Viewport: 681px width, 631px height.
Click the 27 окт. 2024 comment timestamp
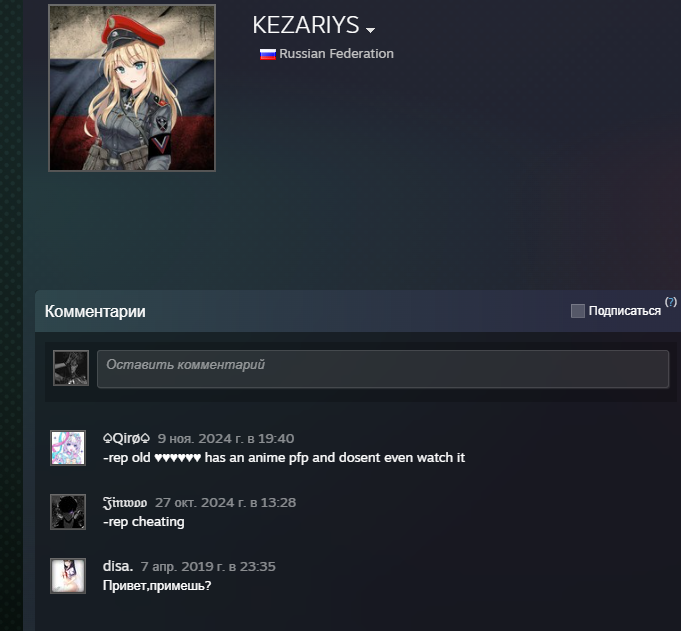tap(225, 502)
